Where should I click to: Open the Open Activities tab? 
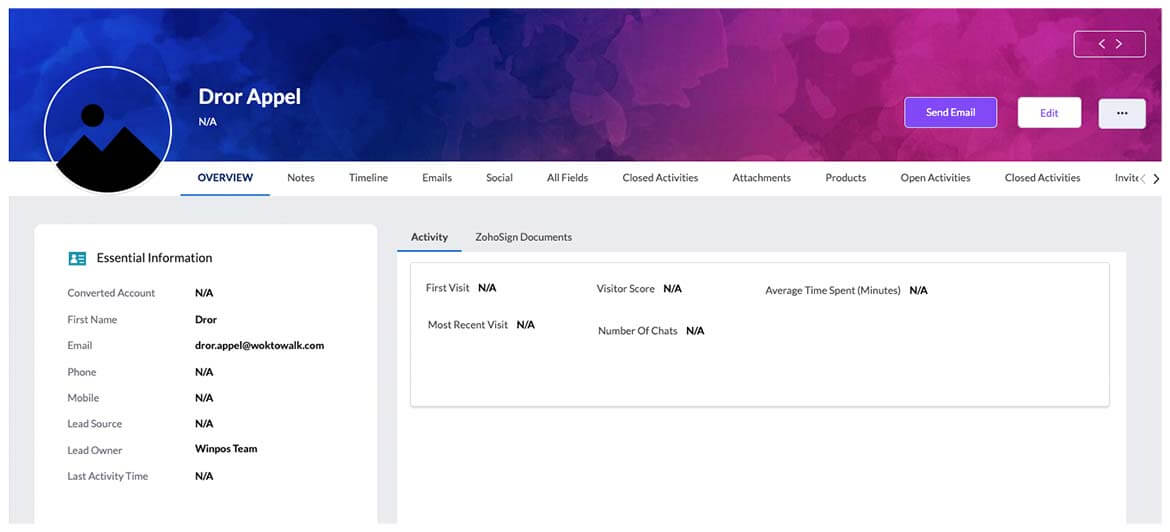point(935,178)
